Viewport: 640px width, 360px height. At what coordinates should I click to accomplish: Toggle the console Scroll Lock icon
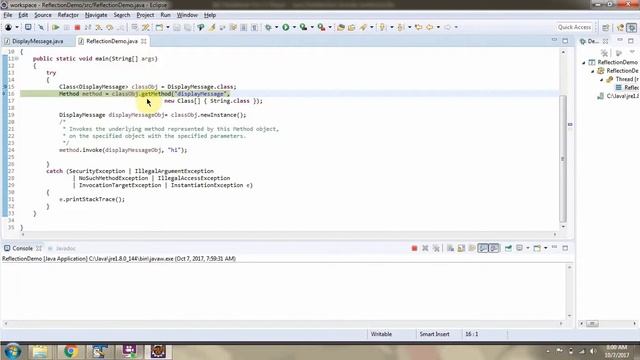tap(461, 248)
